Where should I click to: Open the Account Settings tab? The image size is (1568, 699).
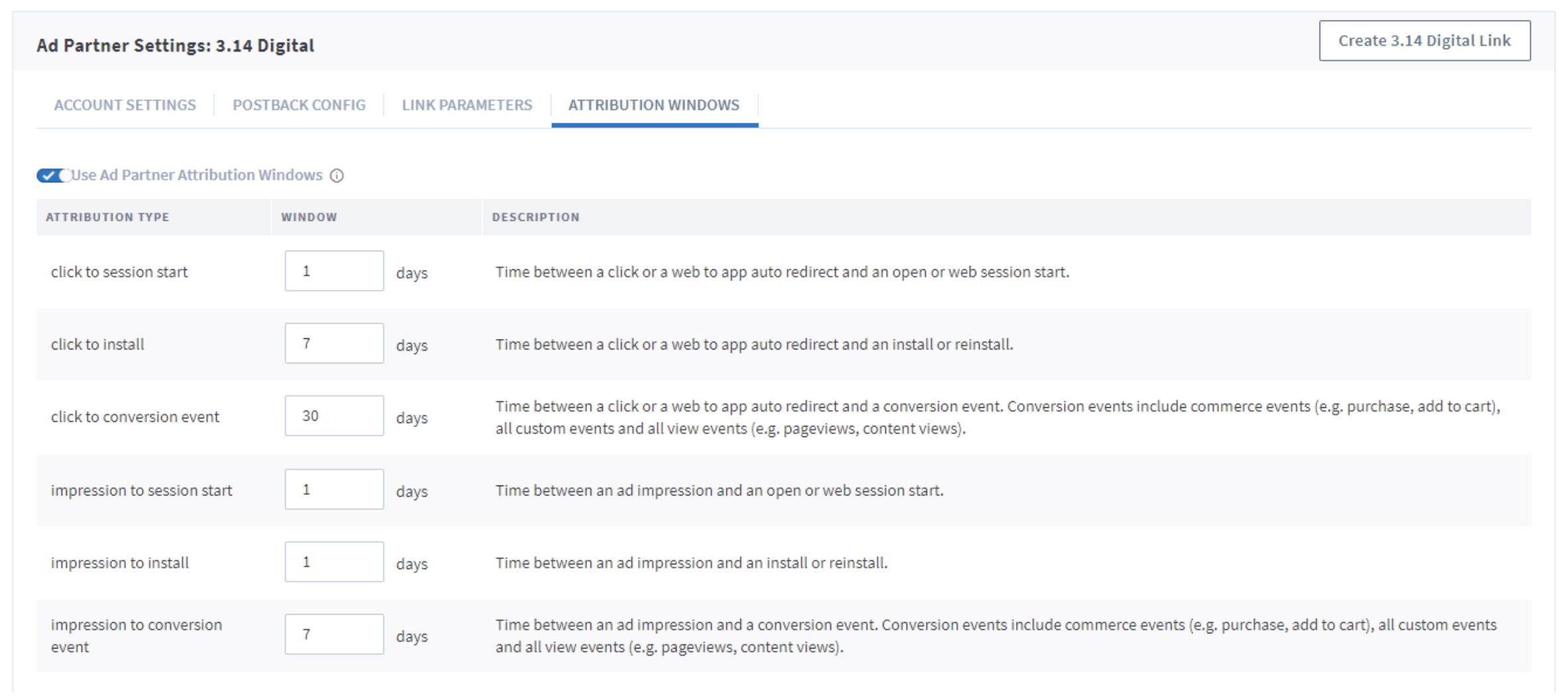[125, 105]
